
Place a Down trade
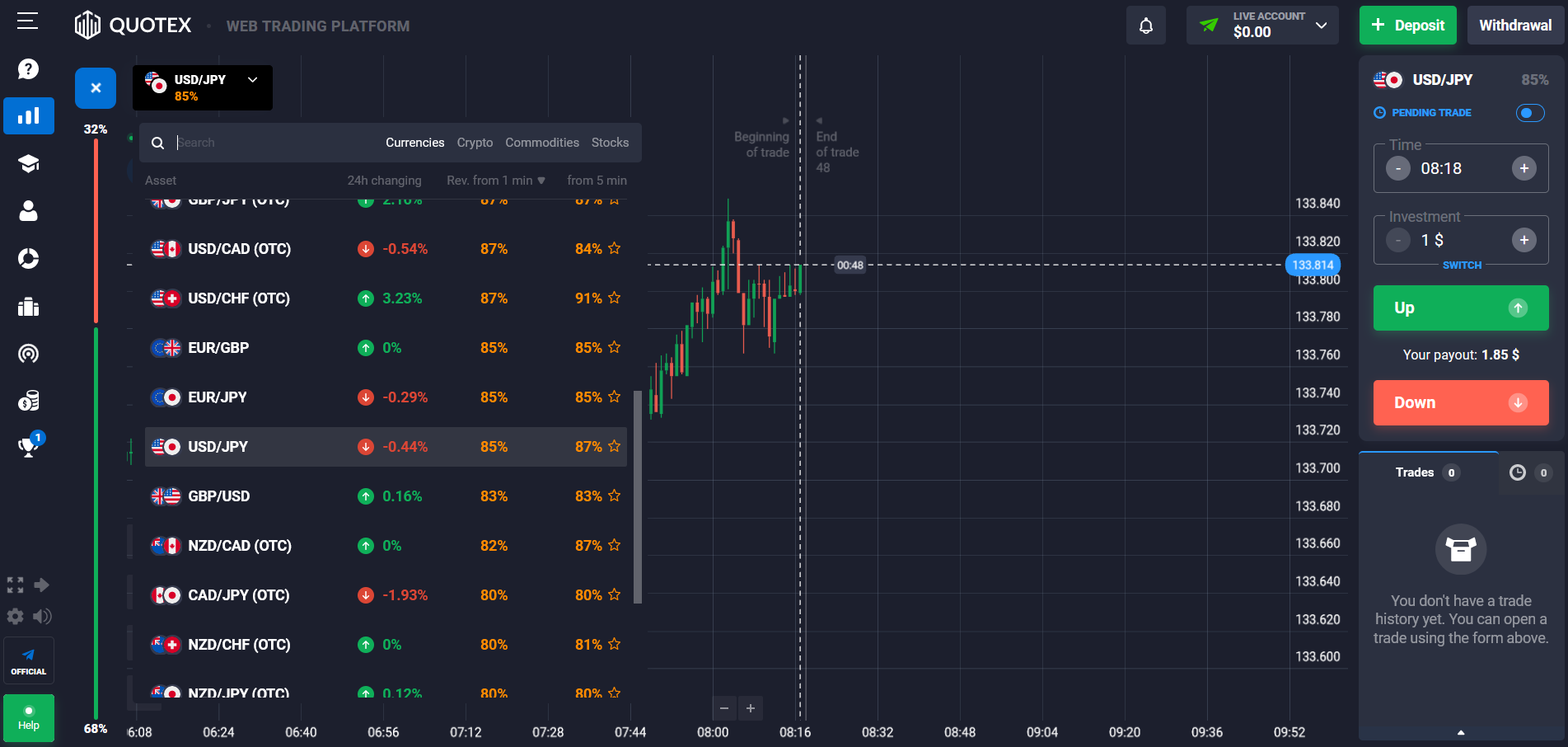[1461, 402]
